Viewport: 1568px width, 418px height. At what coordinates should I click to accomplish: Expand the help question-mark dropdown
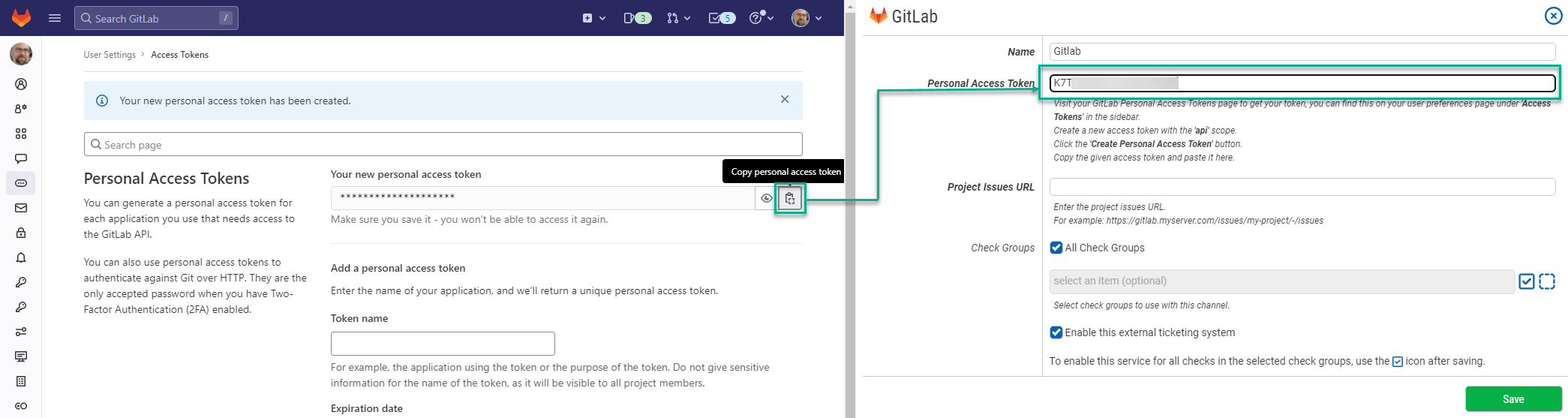click(761, 18)
